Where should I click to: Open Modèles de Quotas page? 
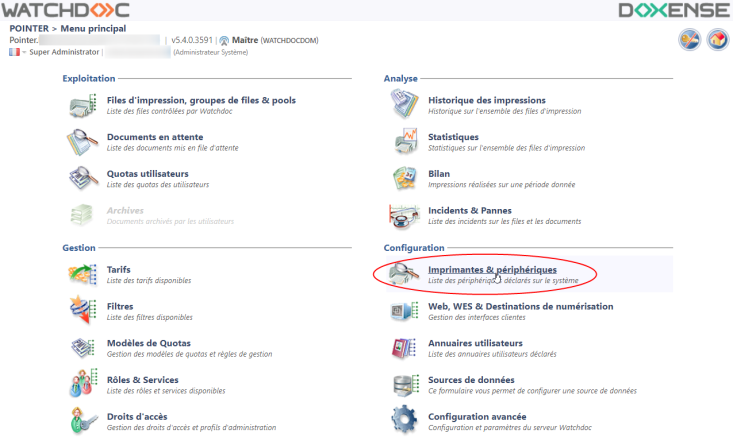point(148,343)
